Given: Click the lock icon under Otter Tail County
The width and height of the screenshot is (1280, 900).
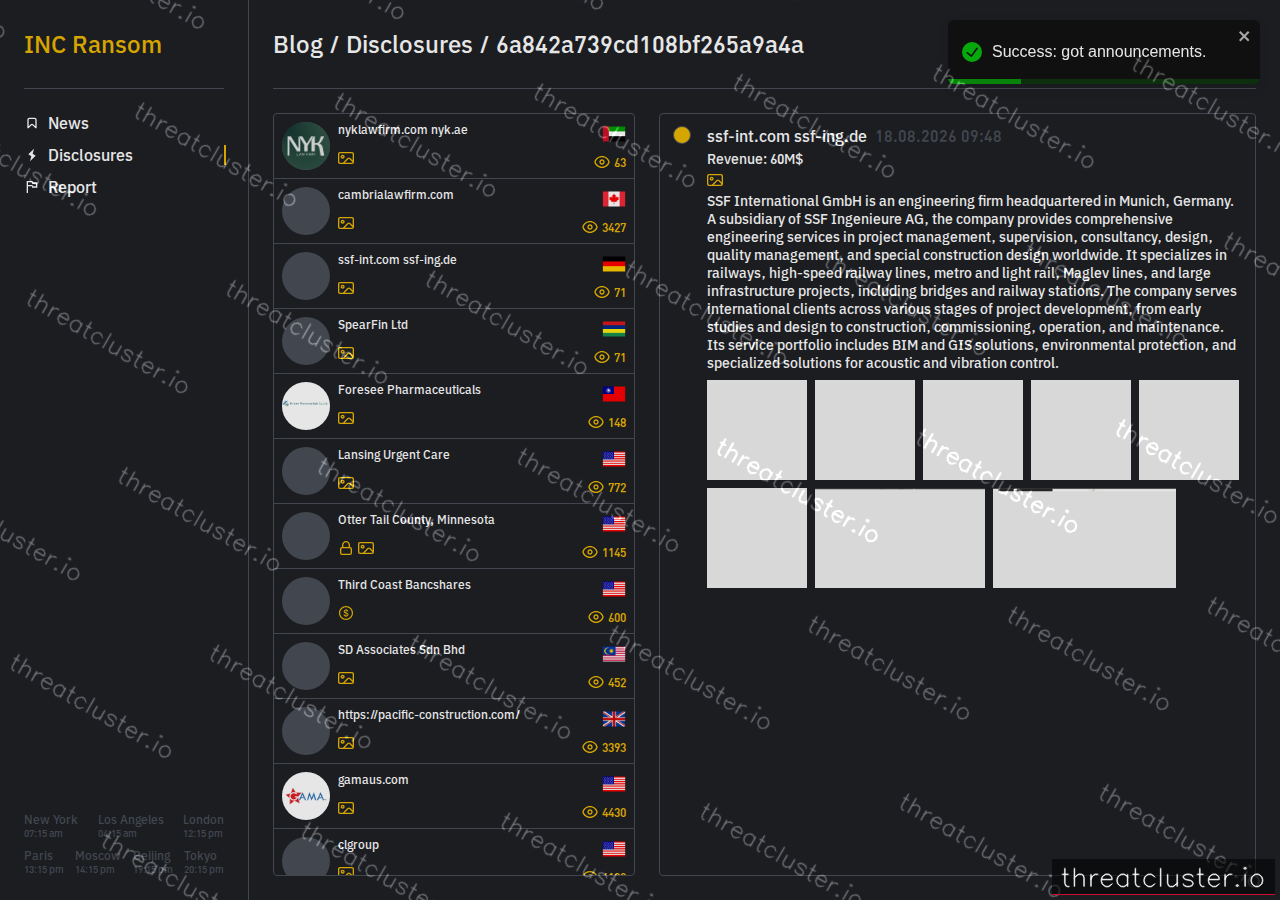Looking at the screenshot, I should coord(346,548).
